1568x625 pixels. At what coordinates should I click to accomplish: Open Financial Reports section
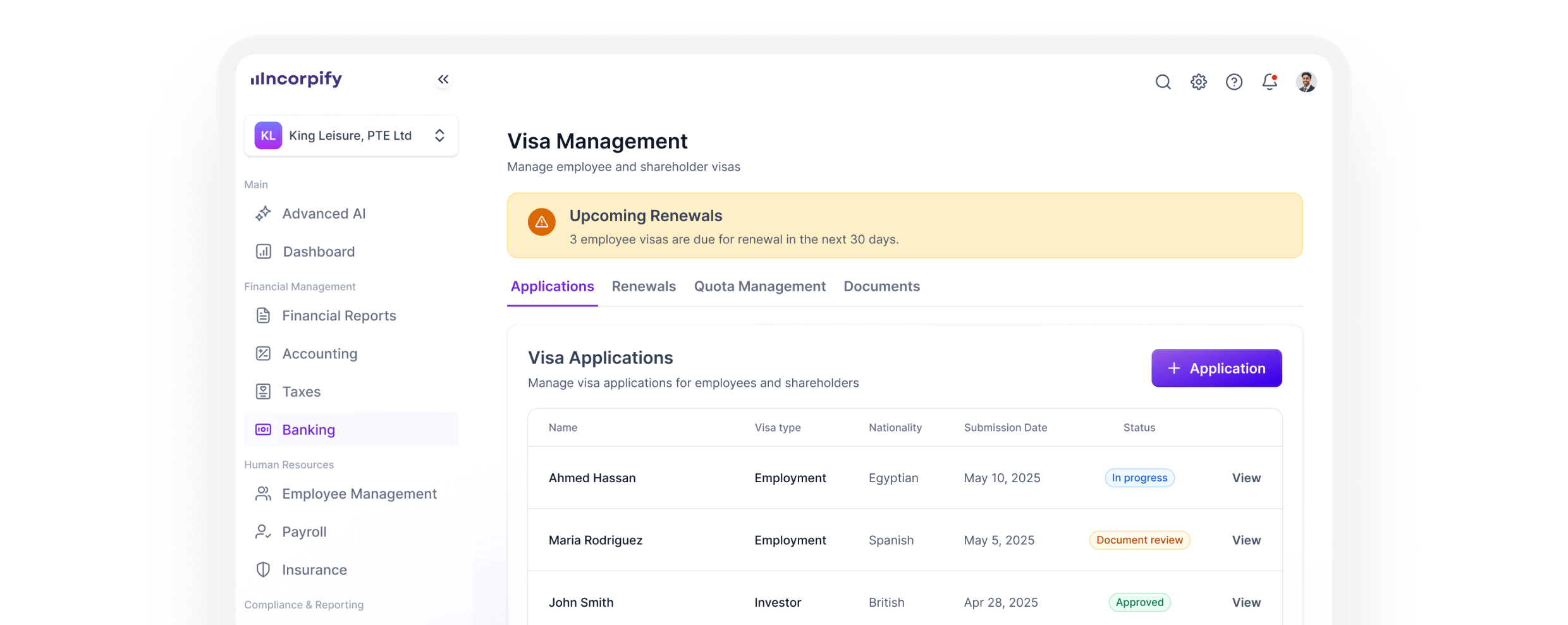339,315
